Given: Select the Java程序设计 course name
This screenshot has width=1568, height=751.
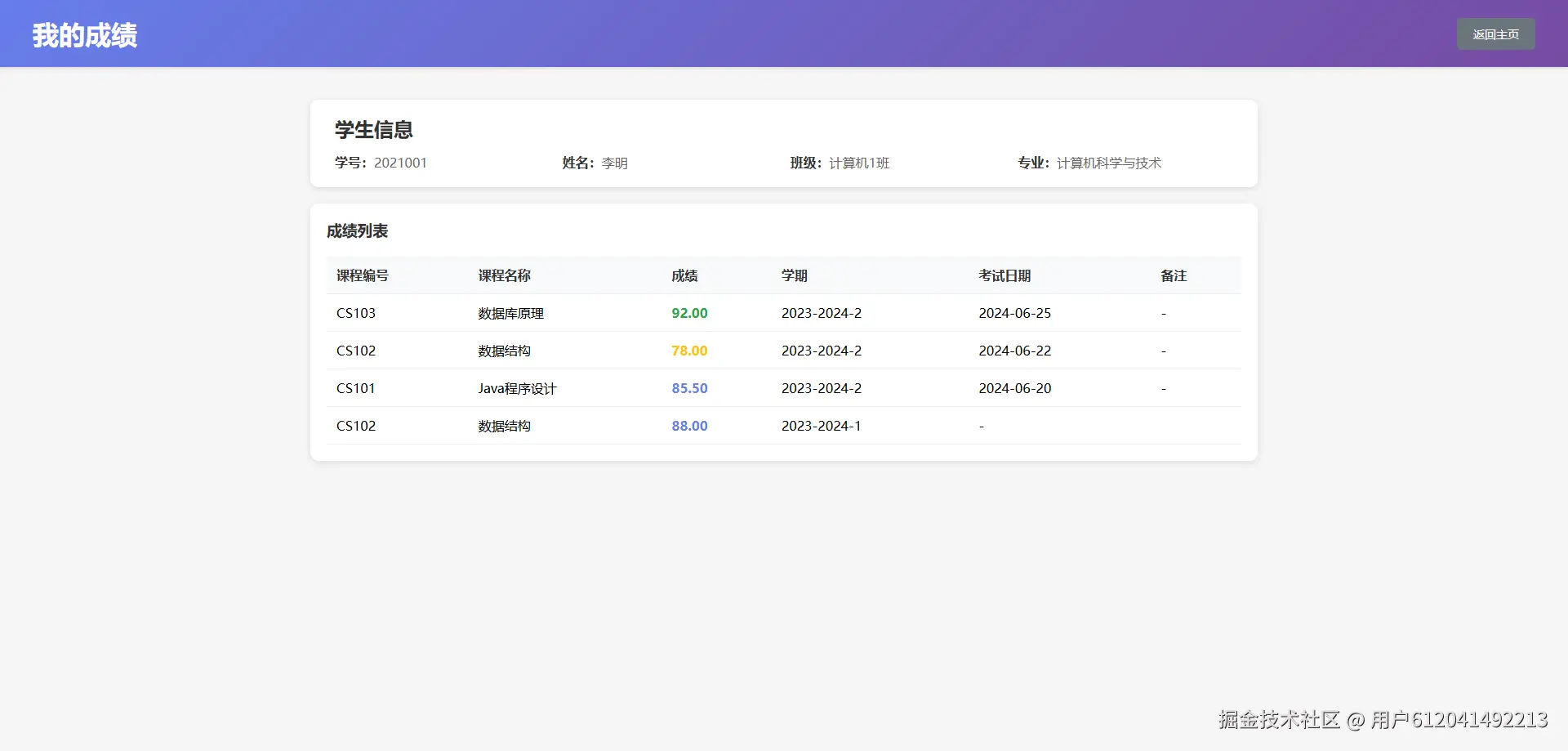Looking at the screenshot, I should 517,389.
